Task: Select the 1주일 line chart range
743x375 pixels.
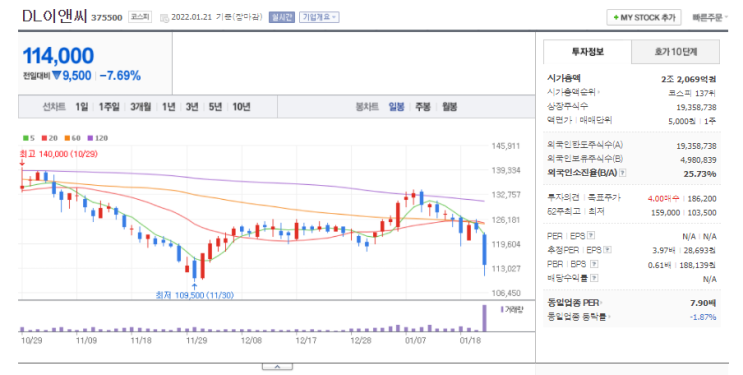Action: click(x=109, y=107)
